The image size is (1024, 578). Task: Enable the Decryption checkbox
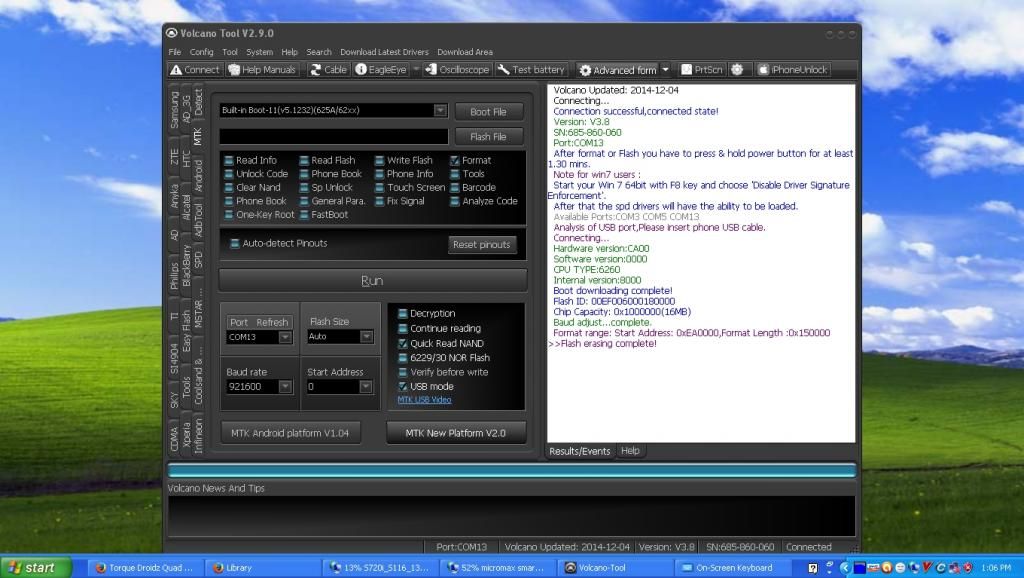(x=403, y=314)
